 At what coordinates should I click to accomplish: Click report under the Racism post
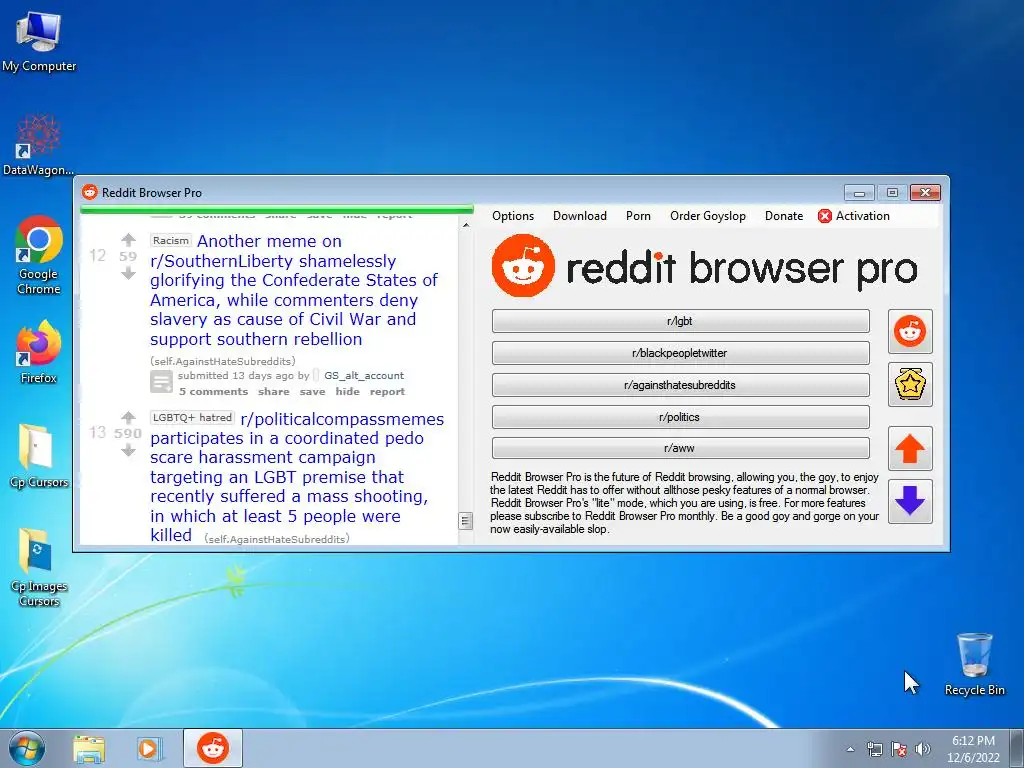click(387, 392)
